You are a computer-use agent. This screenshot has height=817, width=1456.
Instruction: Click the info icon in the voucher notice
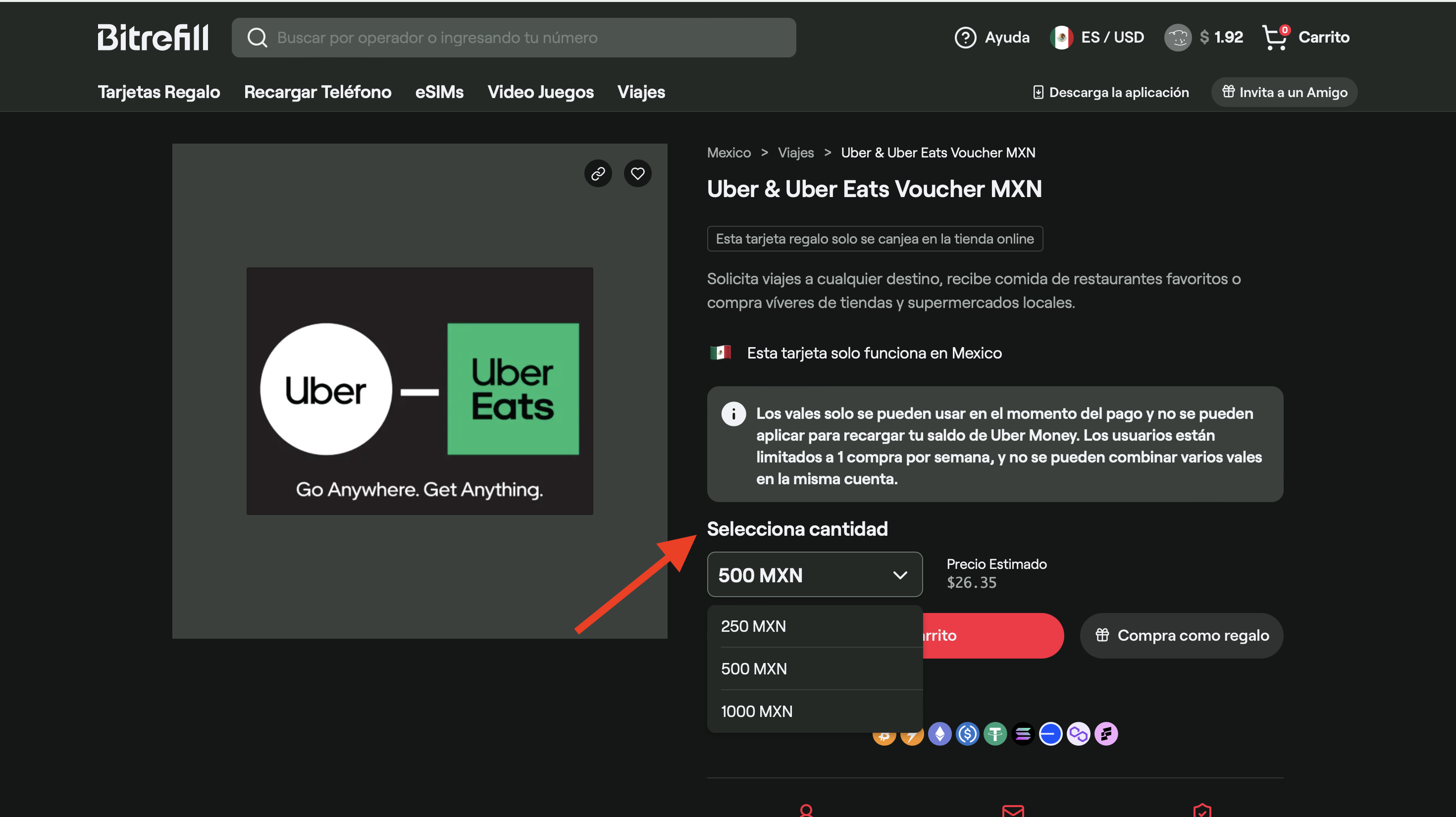click(733, 414)
